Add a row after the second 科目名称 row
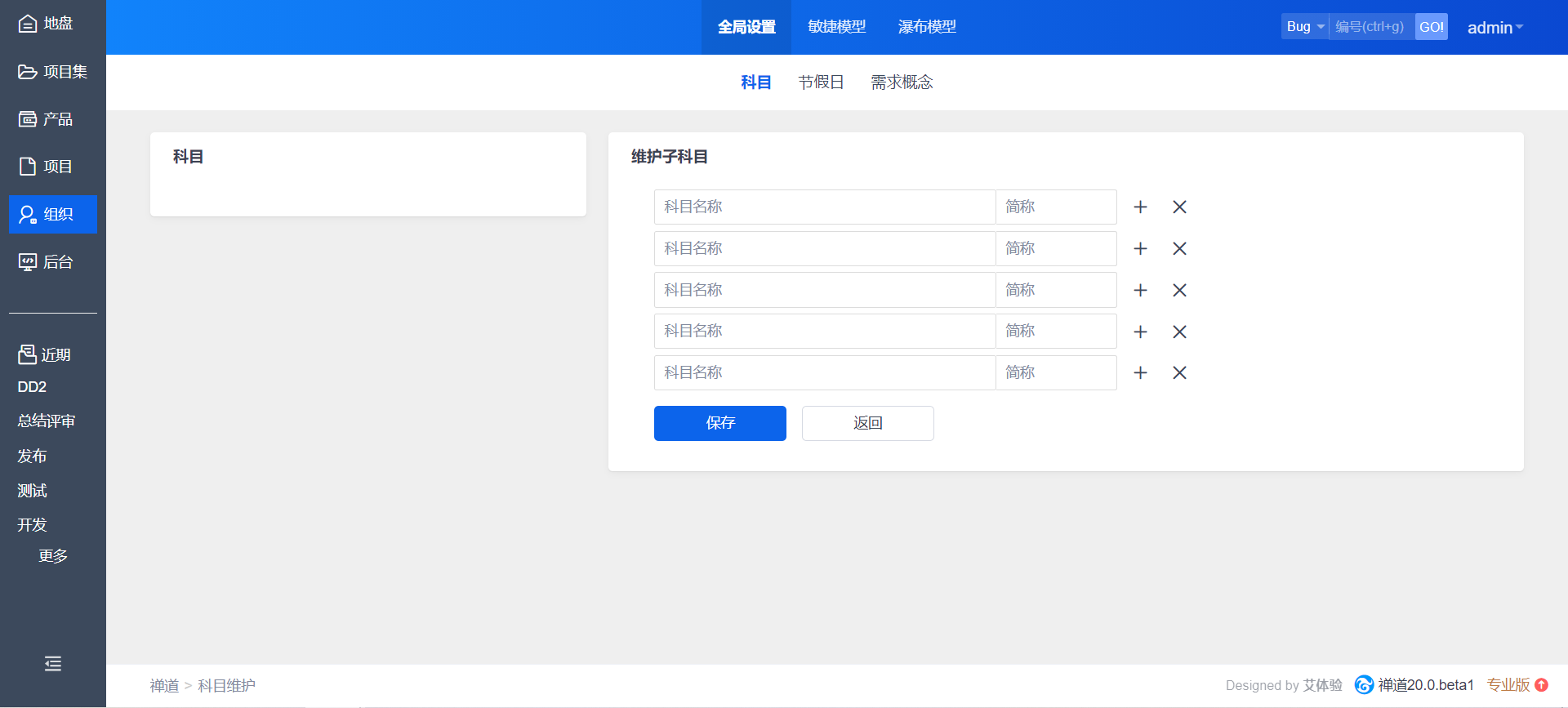1568x708 pixels. pyautogui.click(x=1141, y=248)
